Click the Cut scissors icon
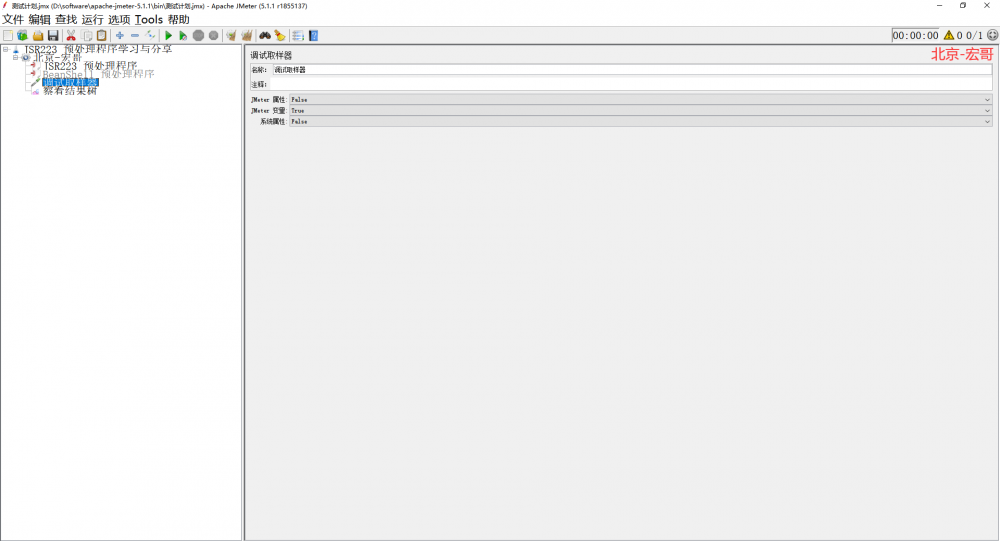The image size is (1000, 541). (71, 36)
